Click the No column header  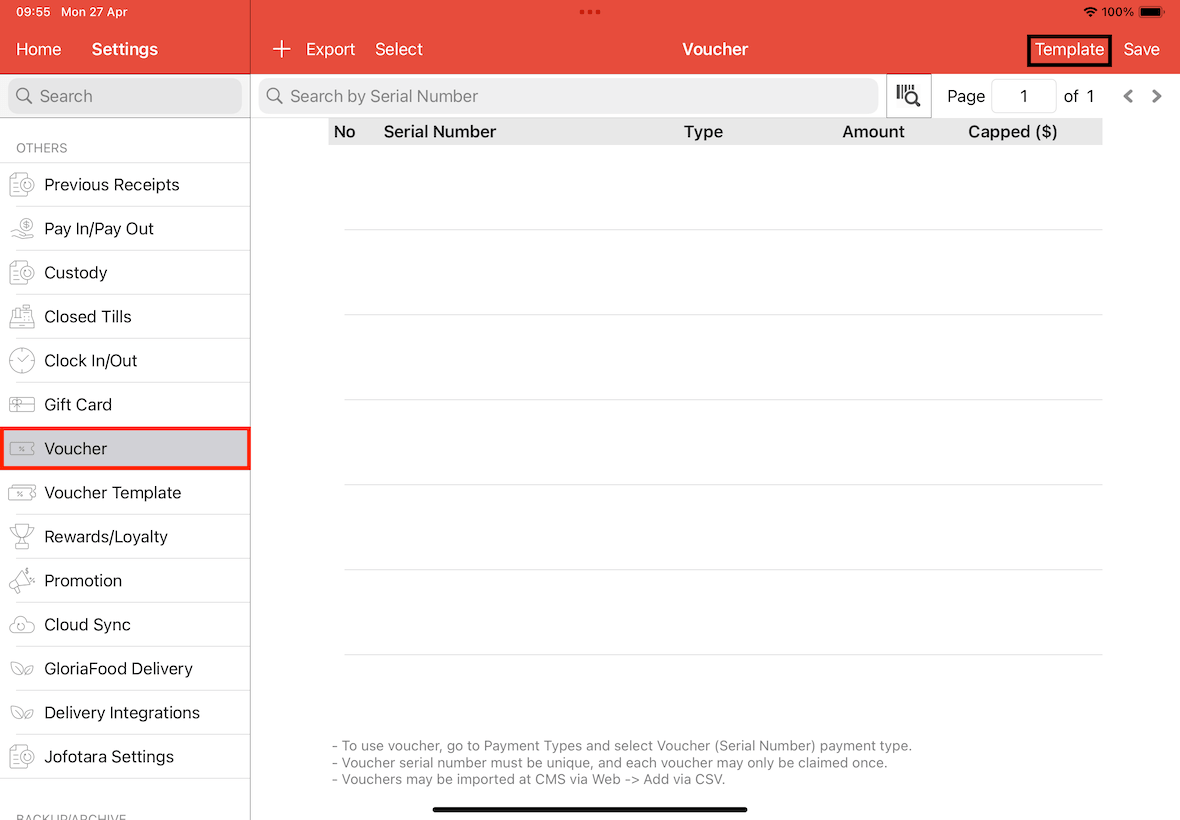[345, 132]
